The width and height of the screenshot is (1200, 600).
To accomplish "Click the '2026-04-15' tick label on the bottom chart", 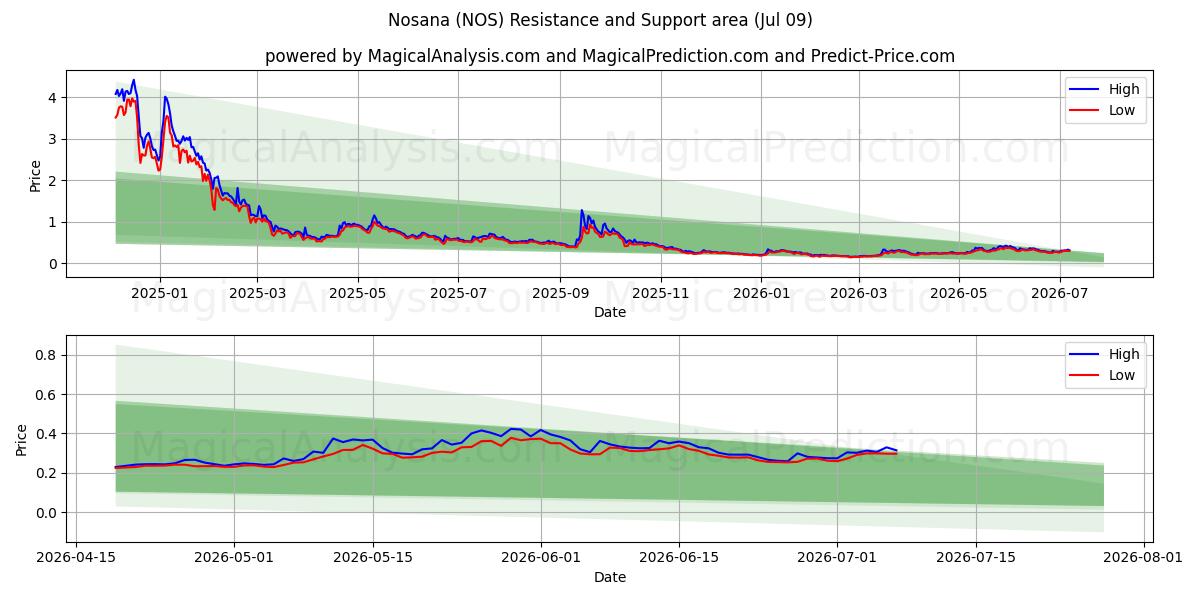I will click(x=76, y=558).
